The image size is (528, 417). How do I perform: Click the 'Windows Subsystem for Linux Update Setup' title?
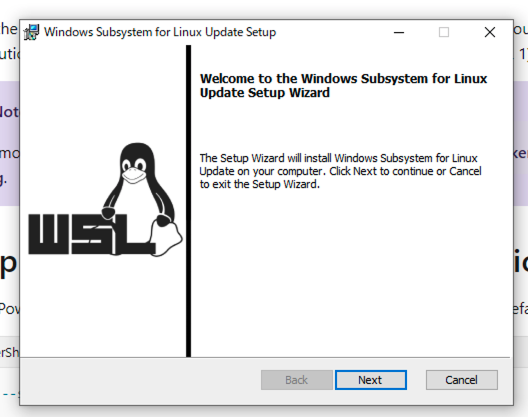pyautogui.click(x=160, y=32)
